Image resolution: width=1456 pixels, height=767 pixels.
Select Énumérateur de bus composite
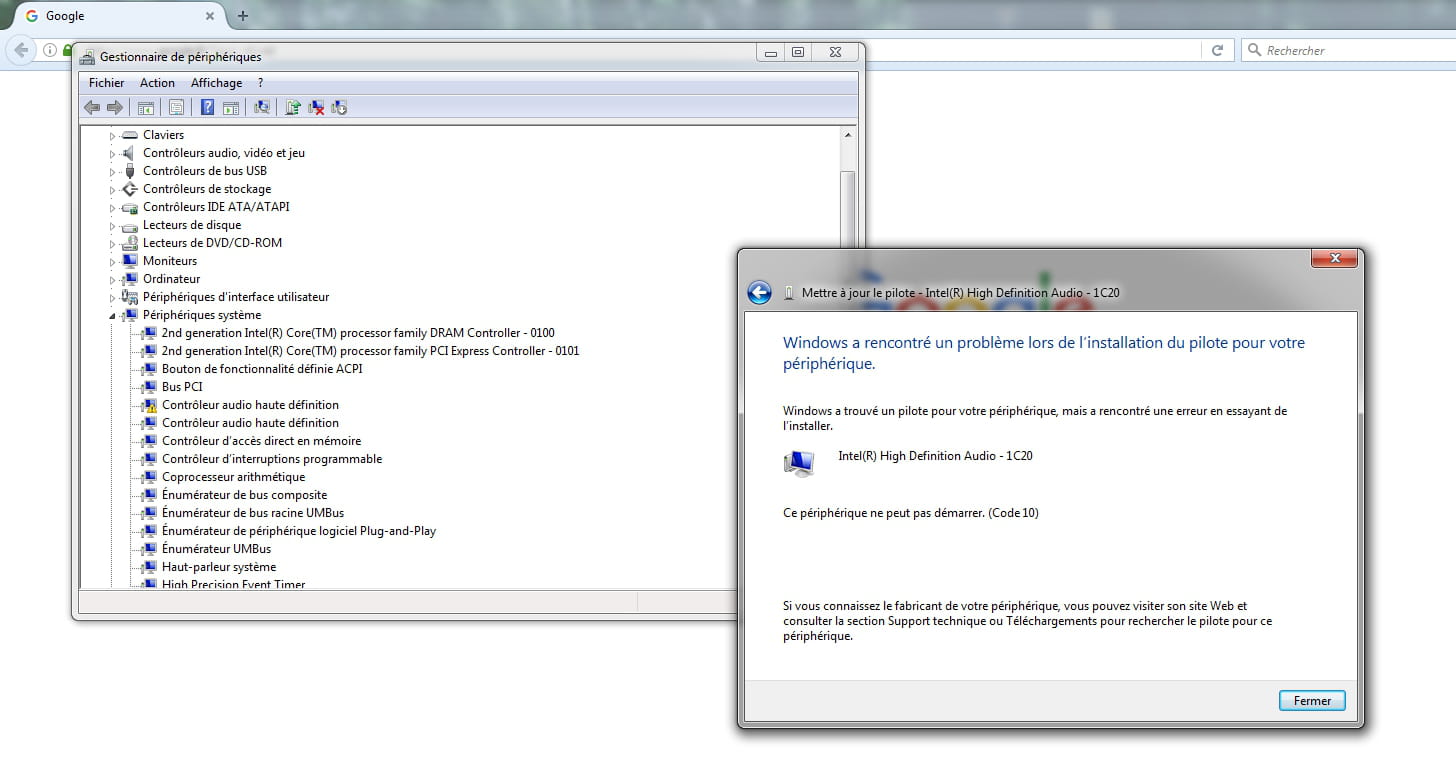pos(244,495)
